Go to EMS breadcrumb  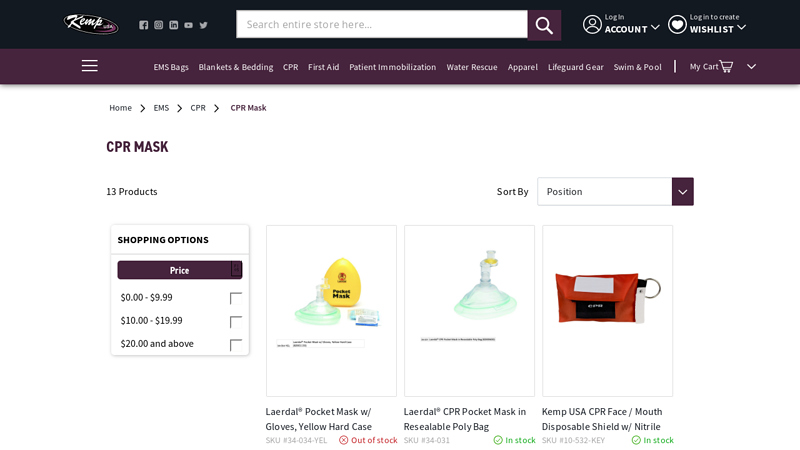coord(161,108)
